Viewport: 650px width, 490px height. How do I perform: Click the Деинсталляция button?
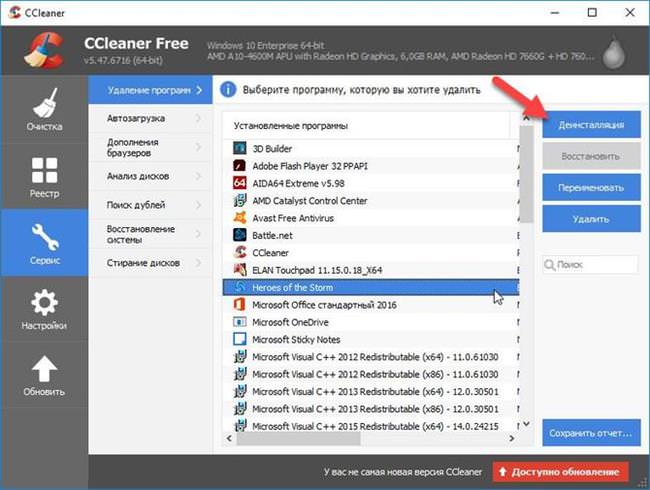(592, 125)
